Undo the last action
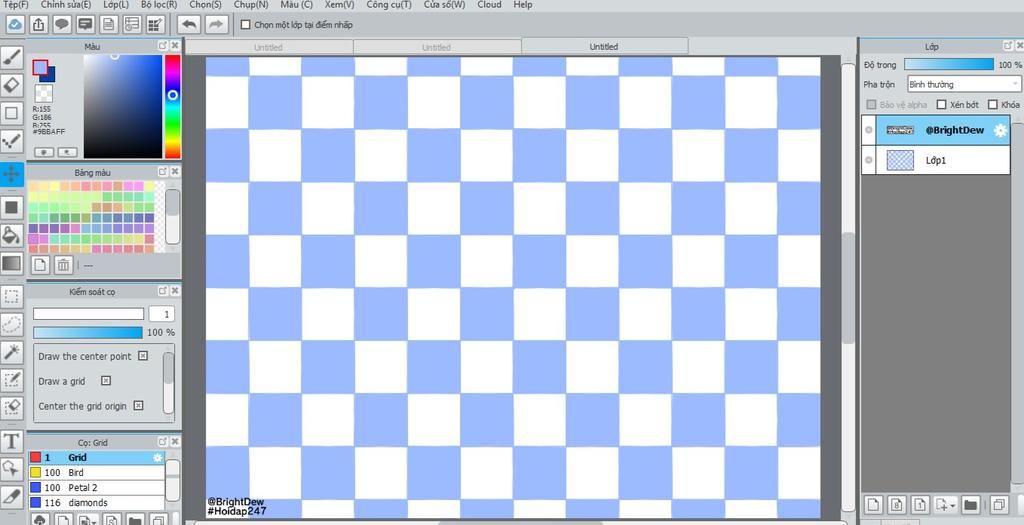The width and height of the screenshot is (1024, 525). coord(189,25)
